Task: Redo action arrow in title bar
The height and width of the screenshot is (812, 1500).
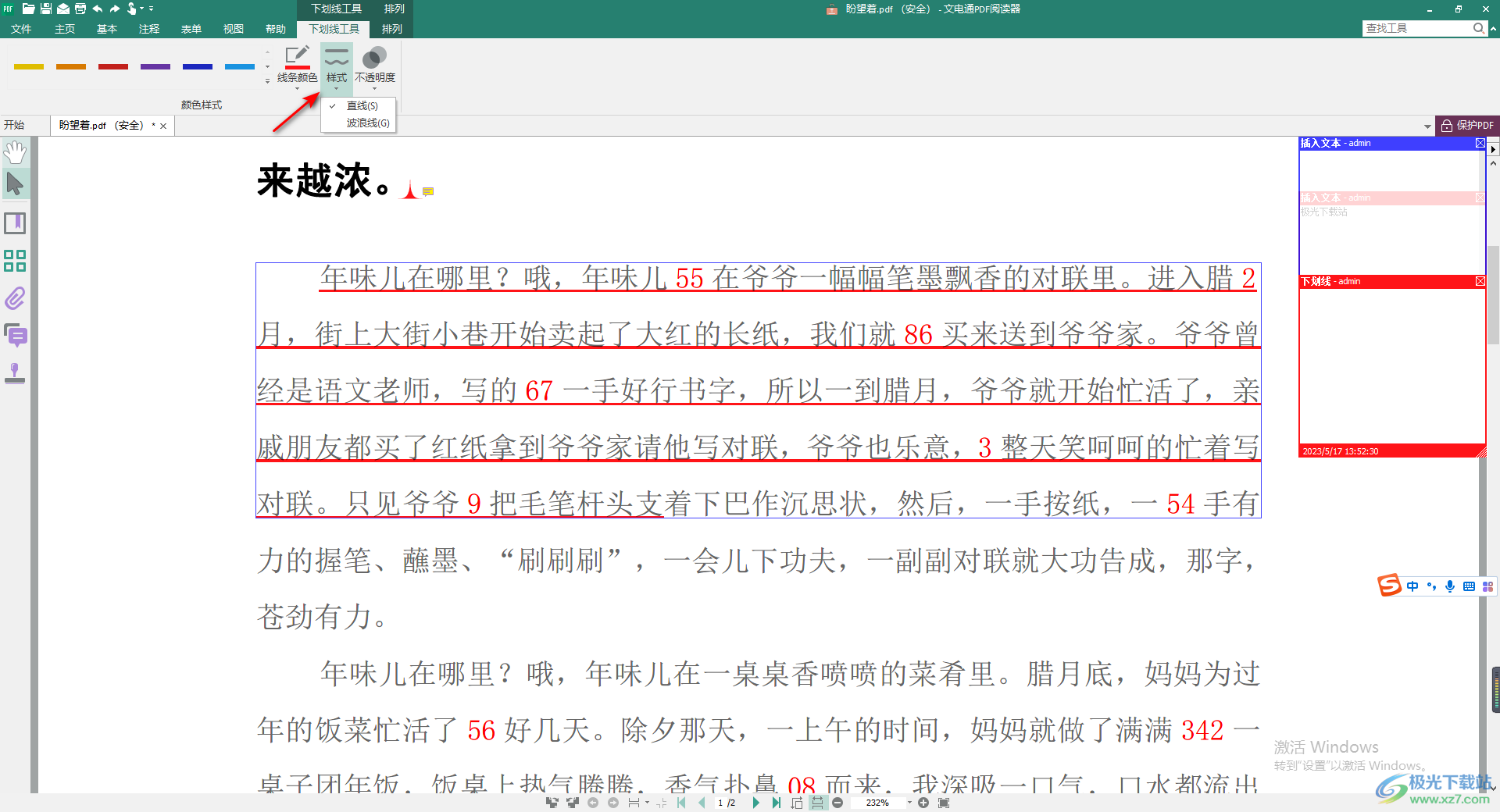Action: tap(115, 9)
